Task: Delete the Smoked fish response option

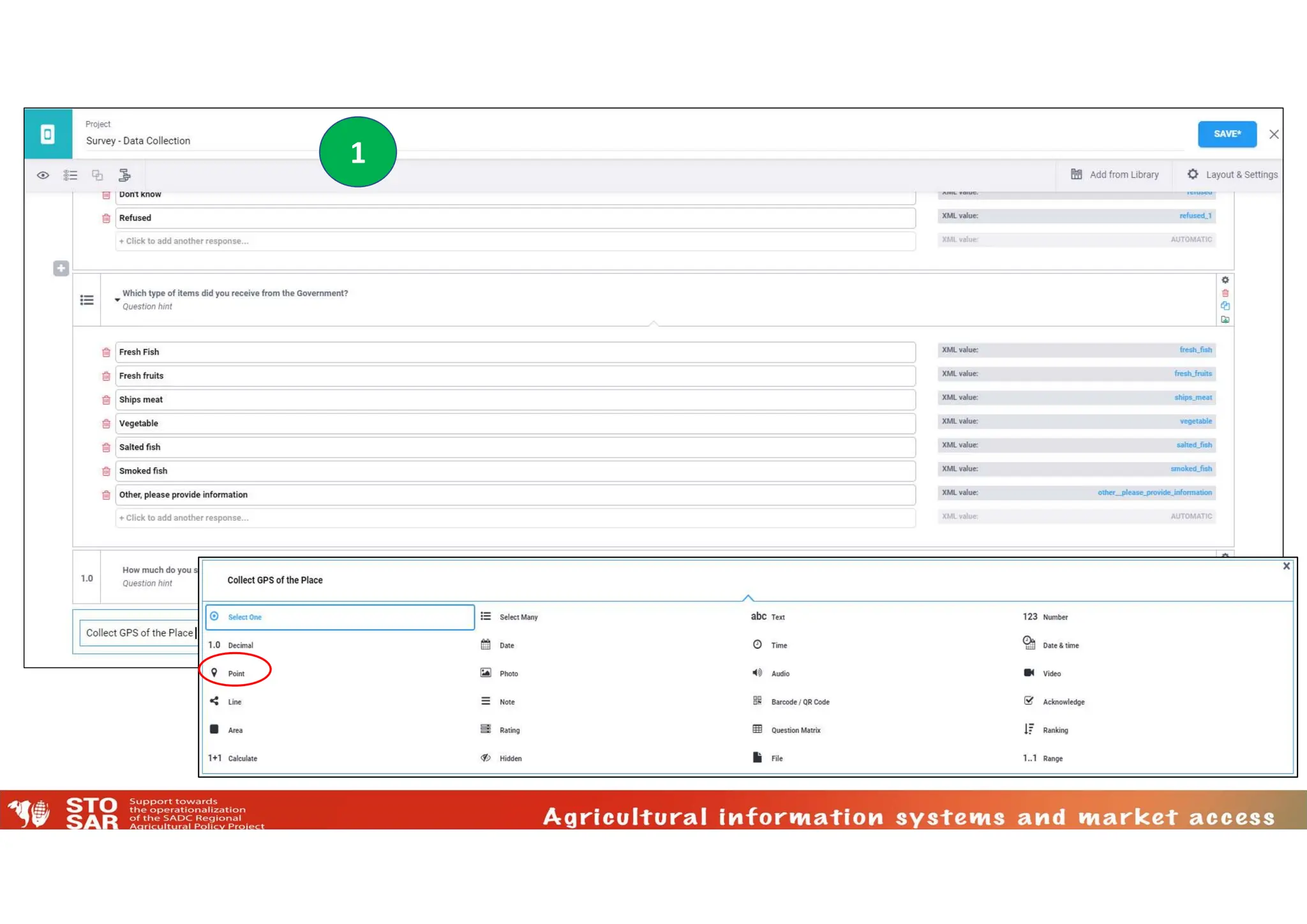Action: coord(106,472)
